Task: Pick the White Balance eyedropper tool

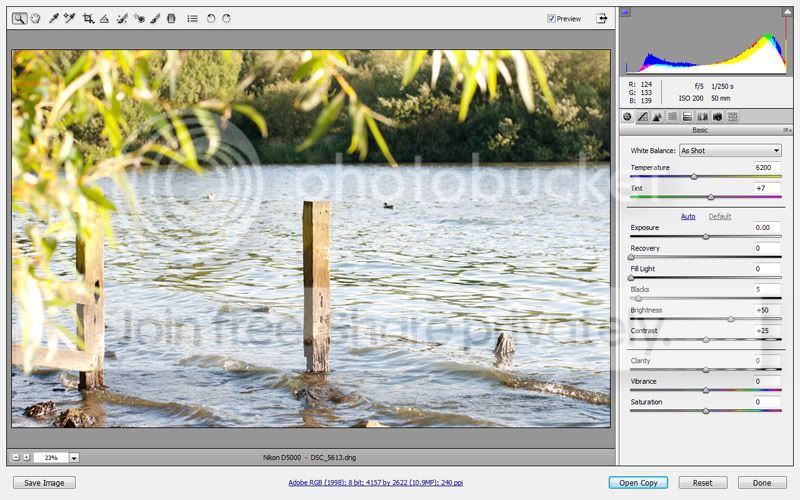Action: (54, 18)
